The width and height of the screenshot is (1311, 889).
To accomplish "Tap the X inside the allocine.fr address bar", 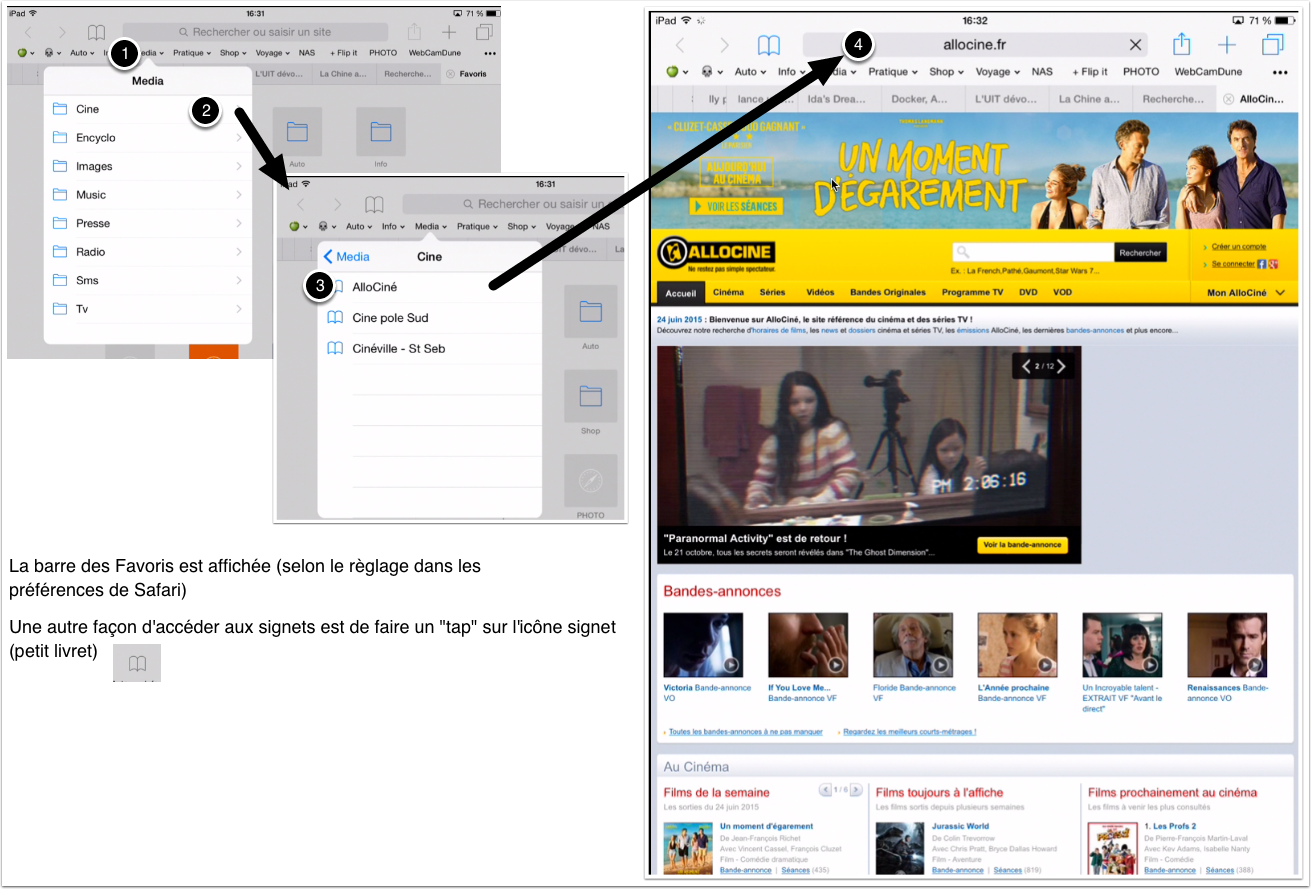I will [1135, 45].
